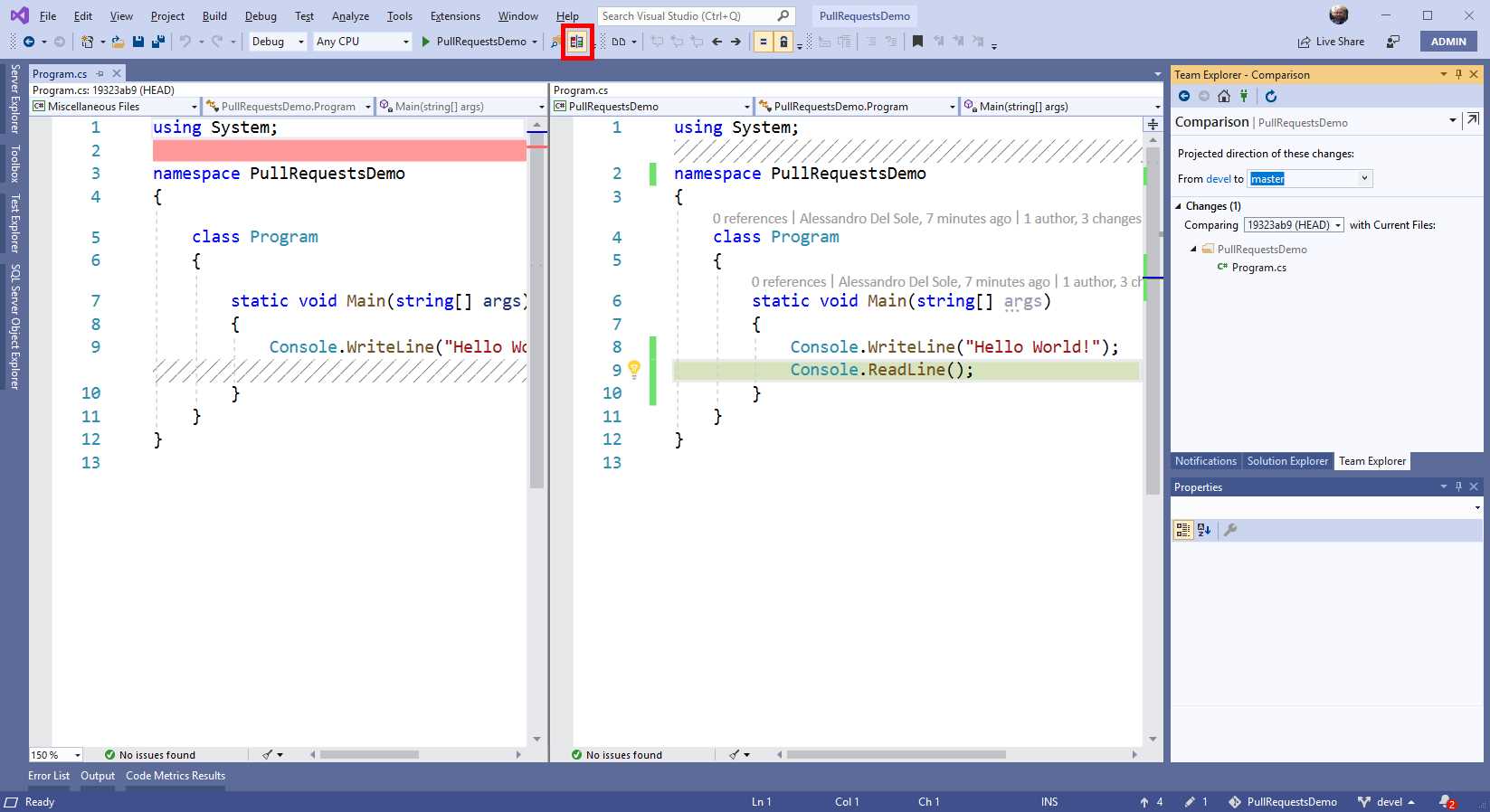Open the Extensions menu
The height and width of the screenshot is (812, 1490).
[455, 16]
